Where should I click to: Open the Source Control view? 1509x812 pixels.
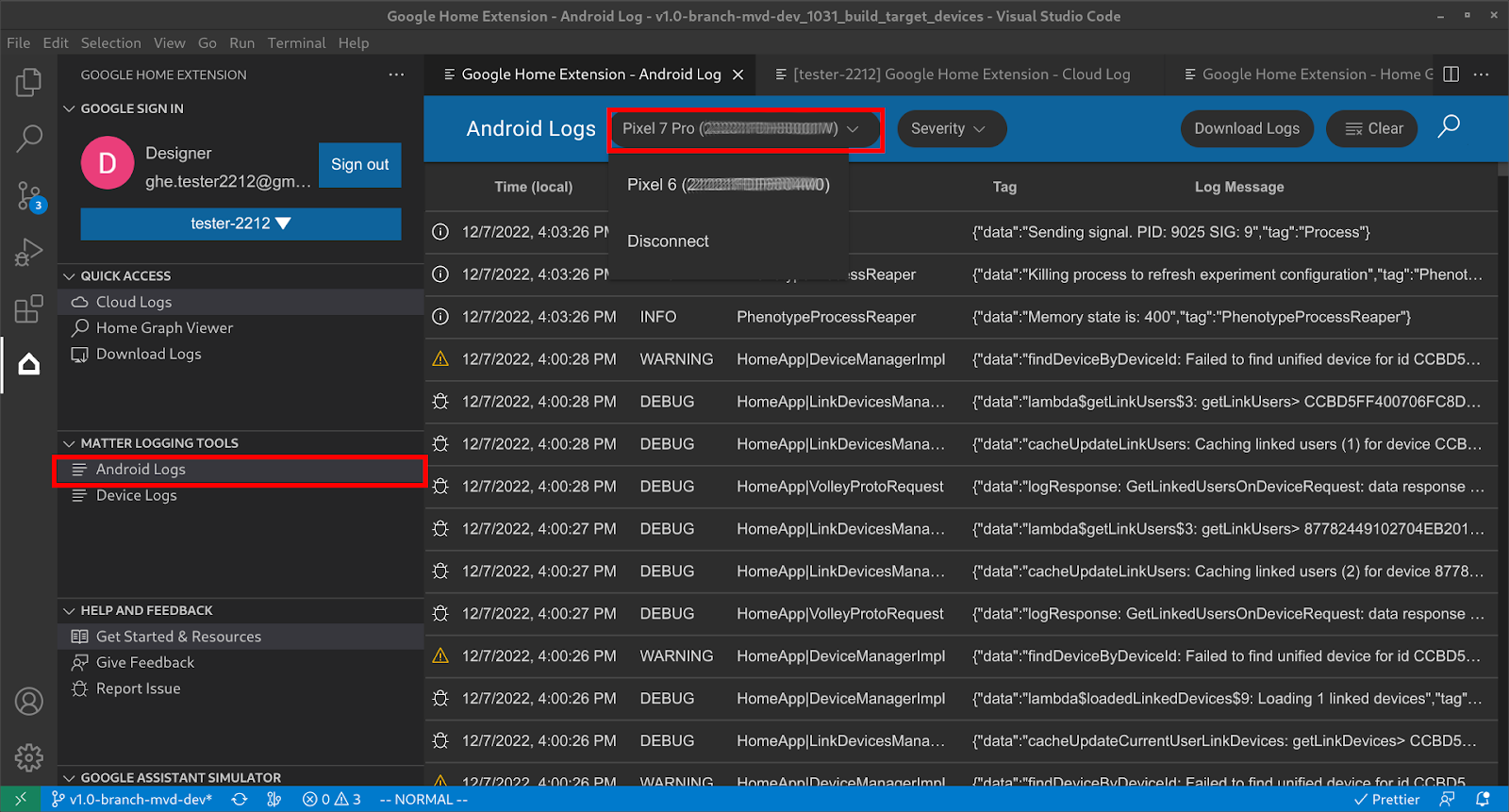coord(28,196)
